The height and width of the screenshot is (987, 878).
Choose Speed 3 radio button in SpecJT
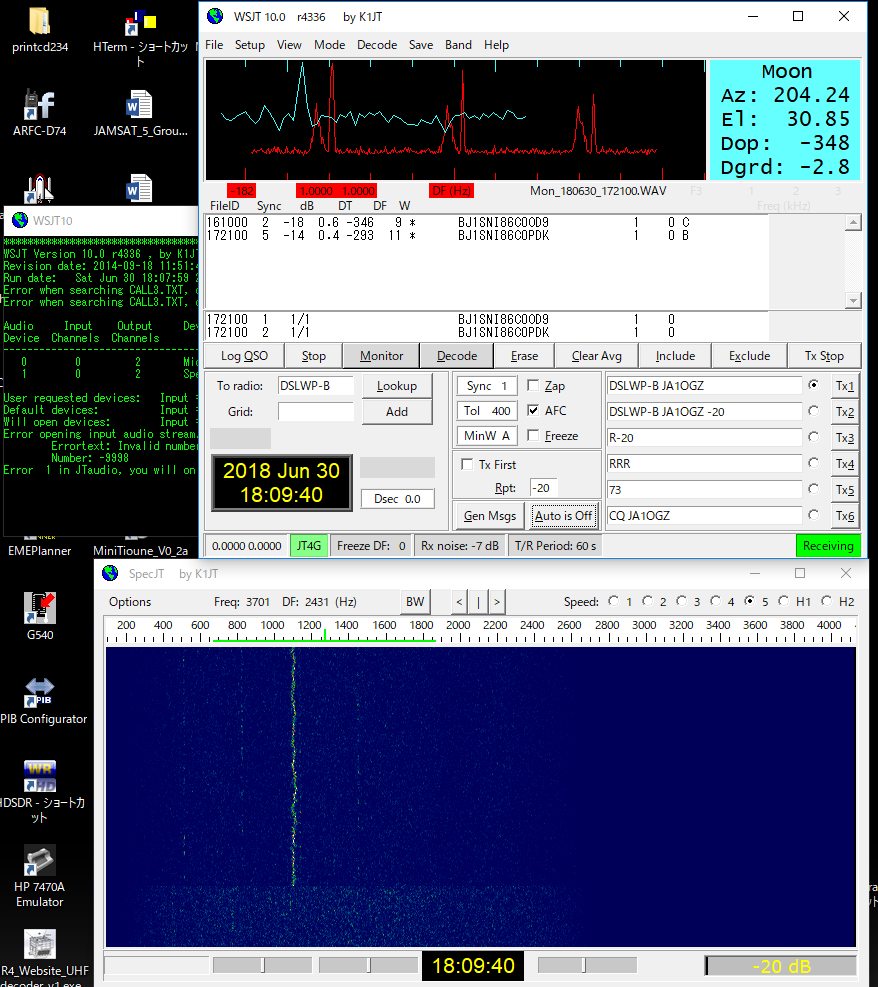click(x=682, y=601)
